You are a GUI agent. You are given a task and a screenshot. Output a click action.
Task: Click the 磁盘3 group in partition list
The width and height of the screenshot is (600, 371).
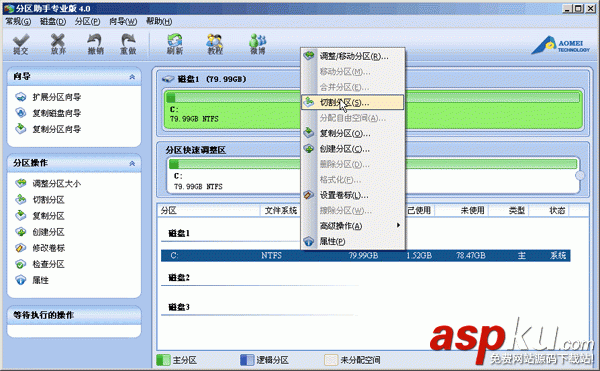(x=179, y=307)
